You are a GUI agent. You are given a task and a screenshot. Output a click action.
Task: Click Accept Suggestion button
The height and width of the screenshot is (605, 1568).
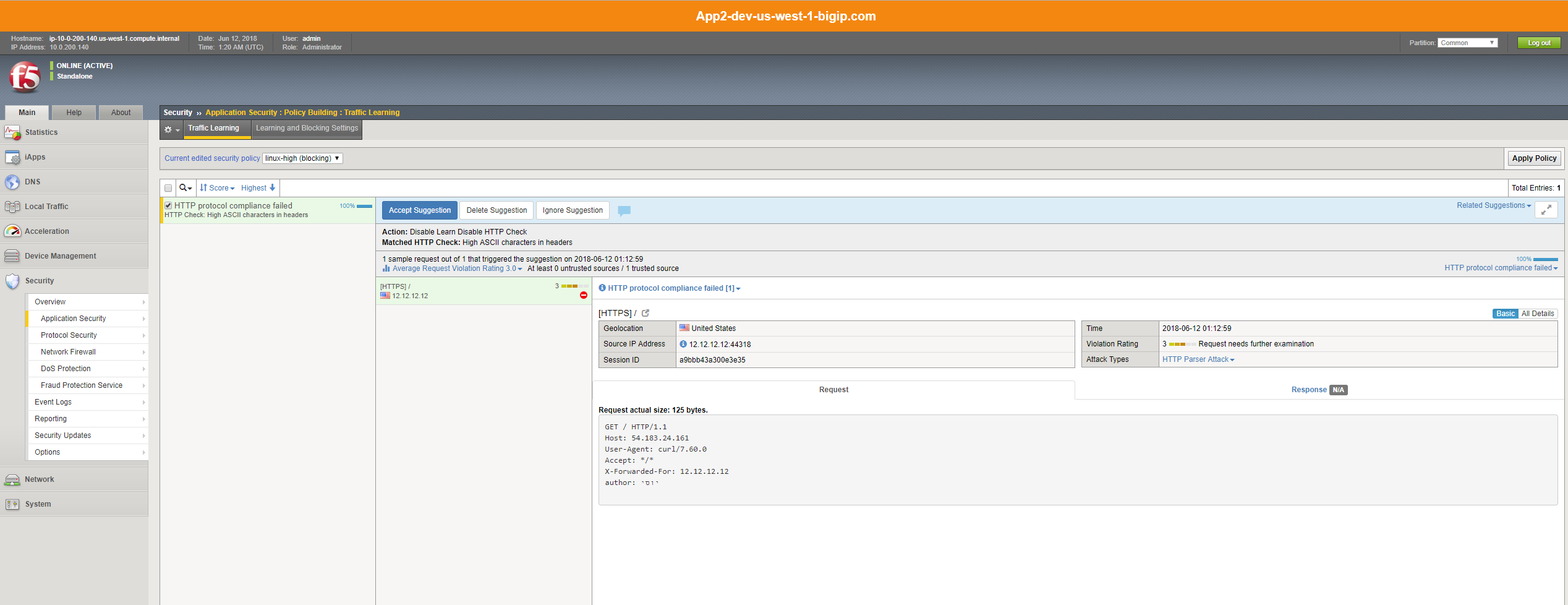(420, 210)
